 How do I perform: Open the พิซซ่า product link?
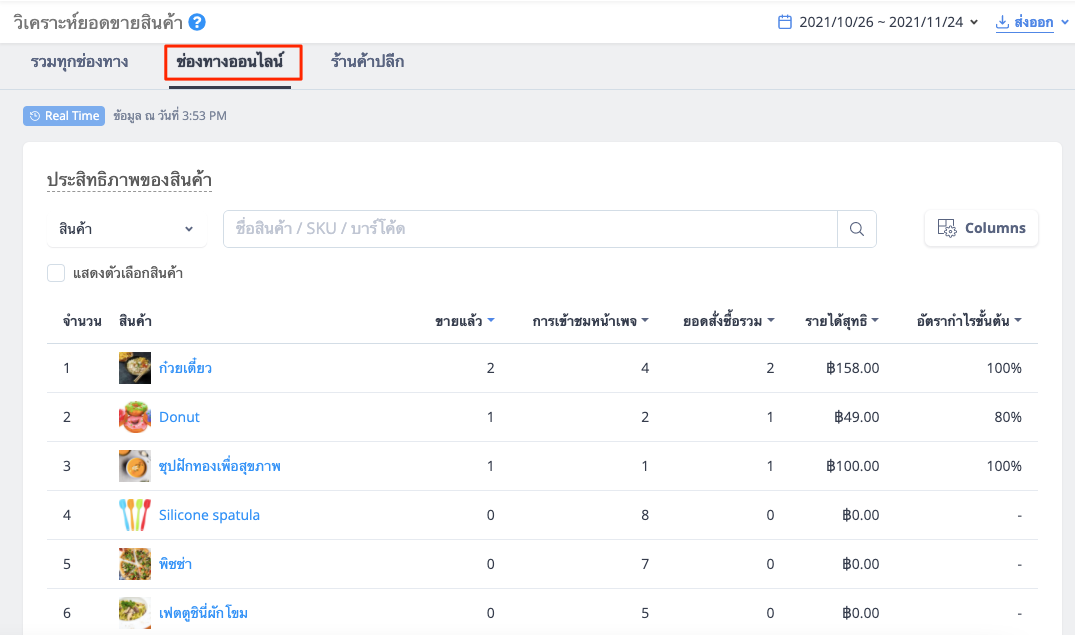176,564
